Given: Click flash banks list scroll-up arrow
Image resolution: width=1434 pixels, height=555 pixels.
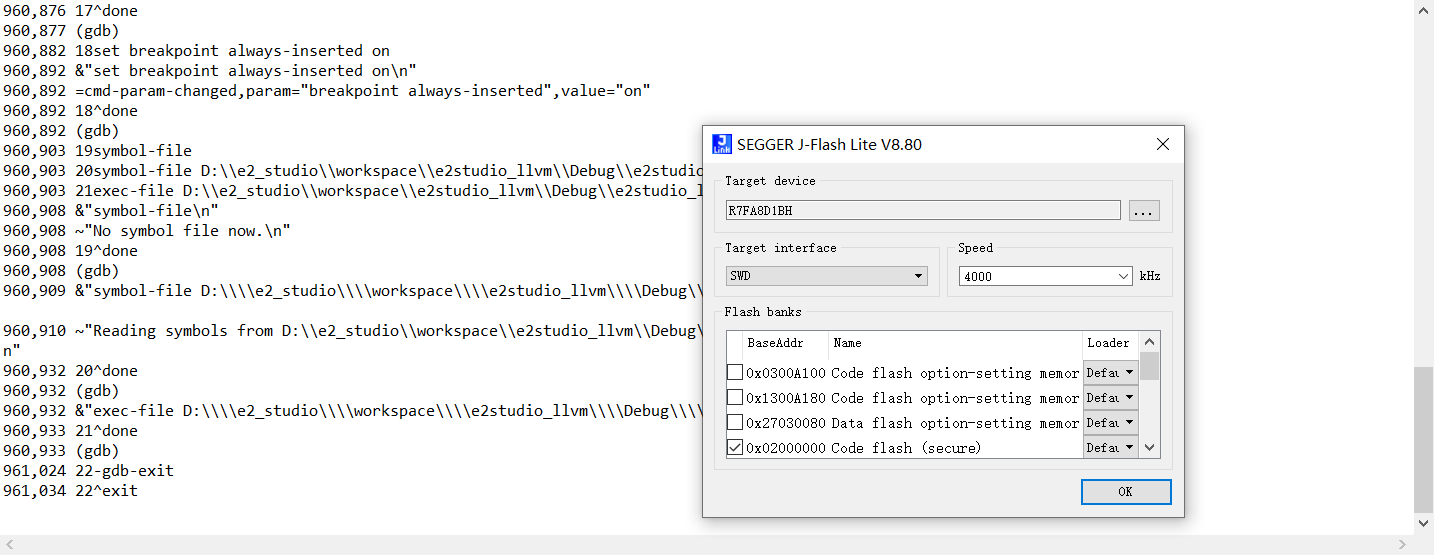Looking at the screenshot, I should click(x=1150, y=342).
